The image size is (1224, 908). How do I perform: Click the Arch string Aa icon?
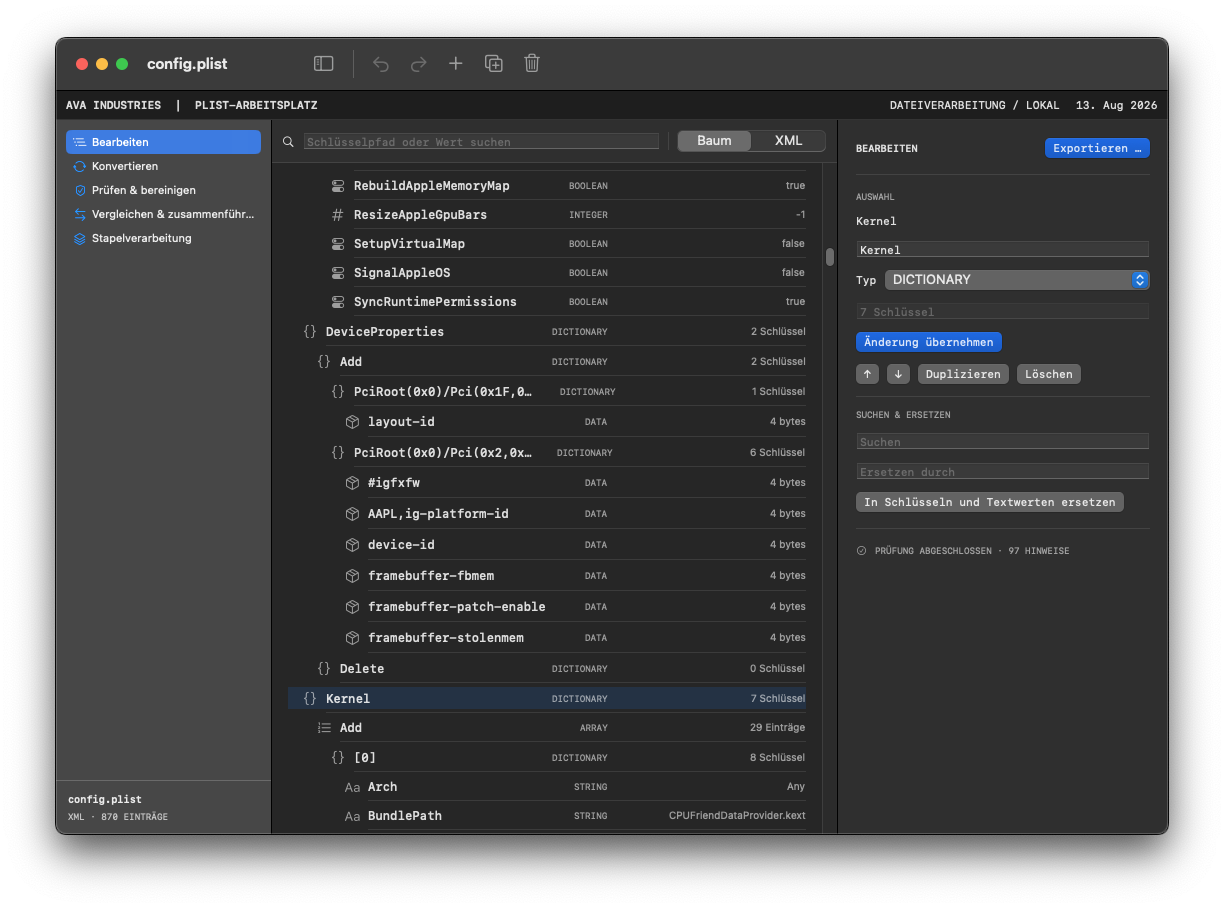coord(352,788)
